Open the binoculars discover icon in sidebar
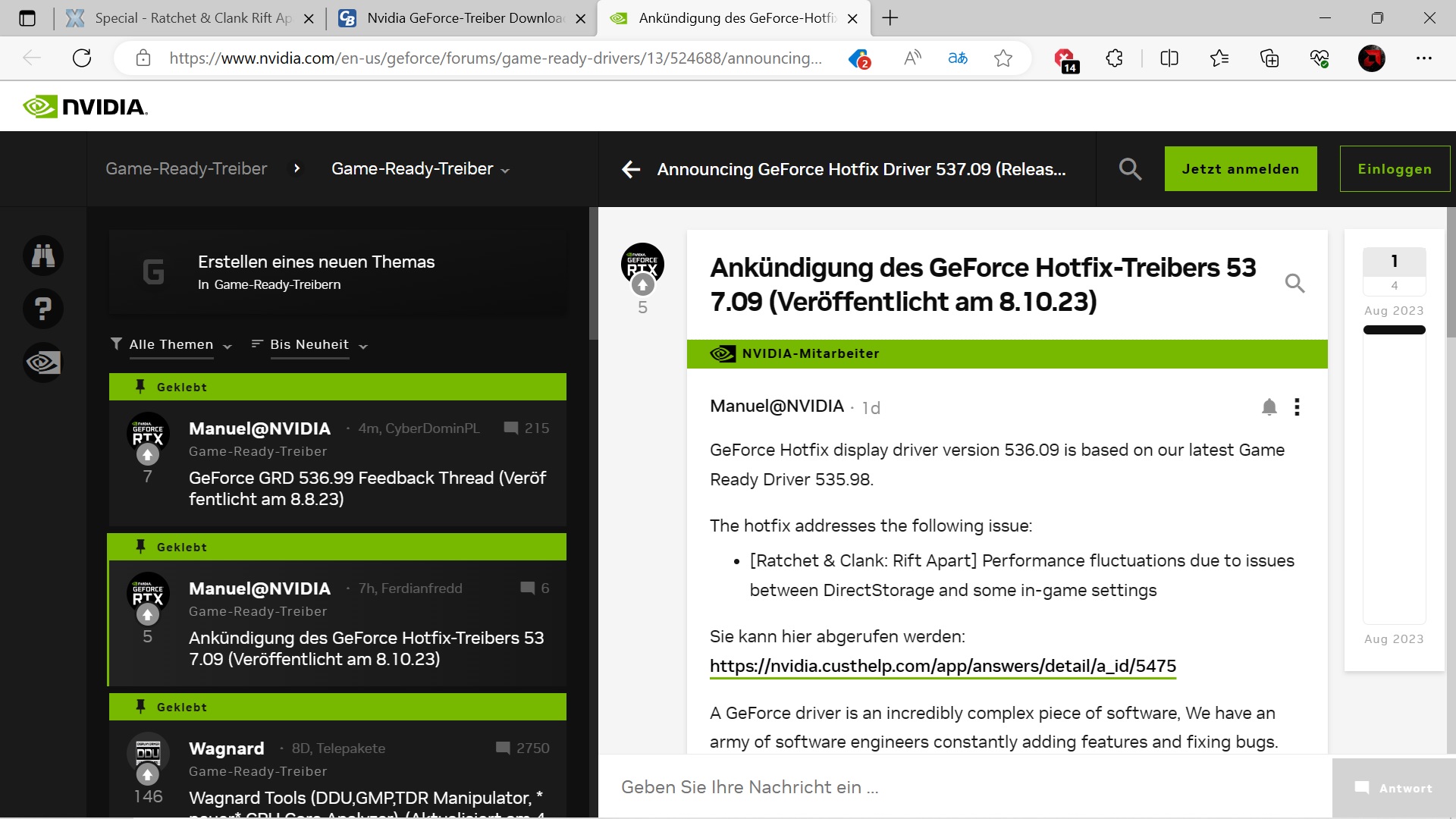Image resolution: width=1456 pixels, height=819 pixels. 43,256
